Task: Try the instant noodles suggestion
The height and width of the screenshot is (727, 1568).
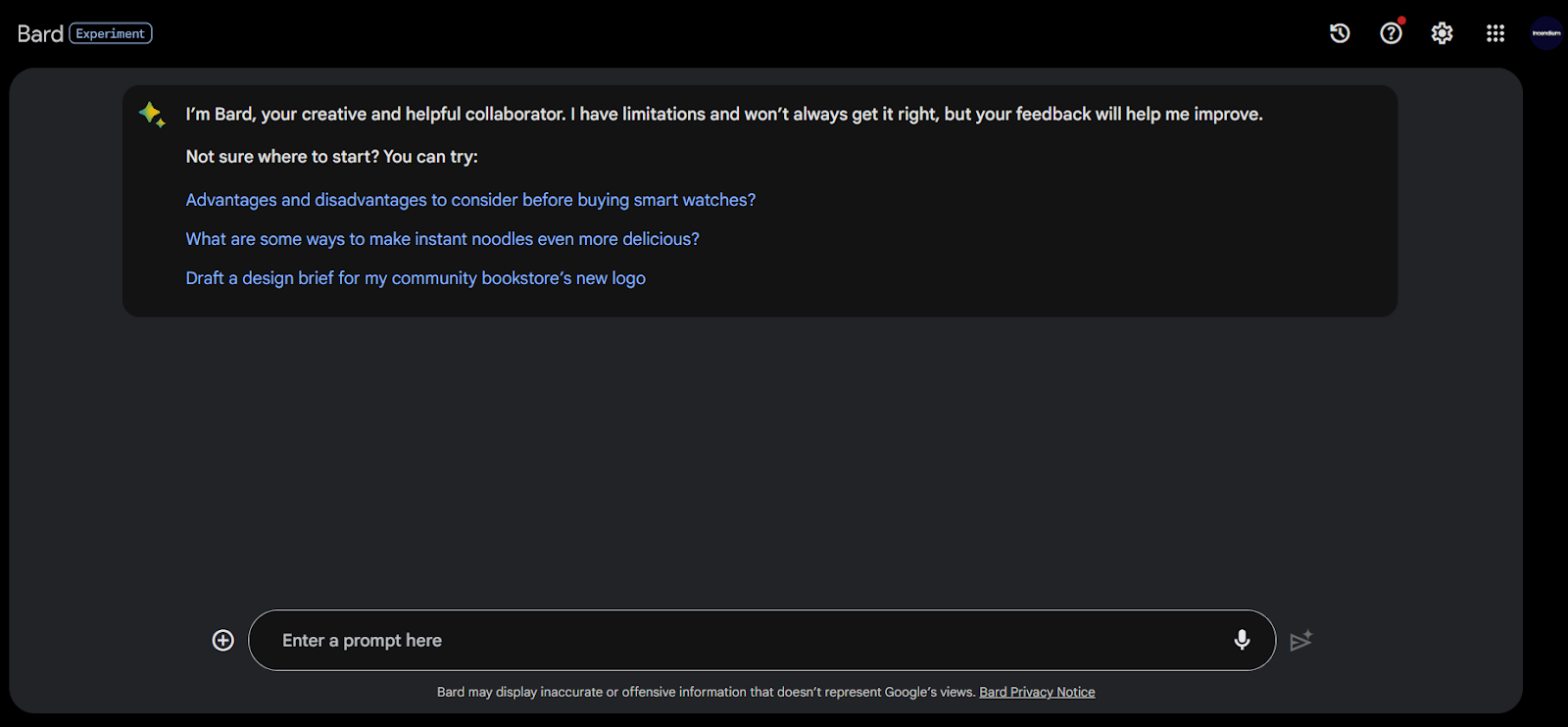Action: 443,239
